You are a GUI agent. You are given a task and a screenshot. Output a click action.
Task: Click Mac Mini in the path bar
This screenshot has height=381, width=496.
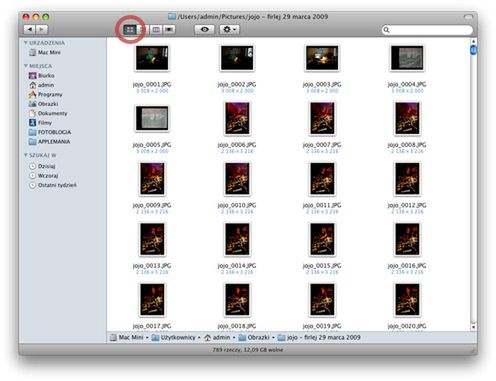pos(127,337)
